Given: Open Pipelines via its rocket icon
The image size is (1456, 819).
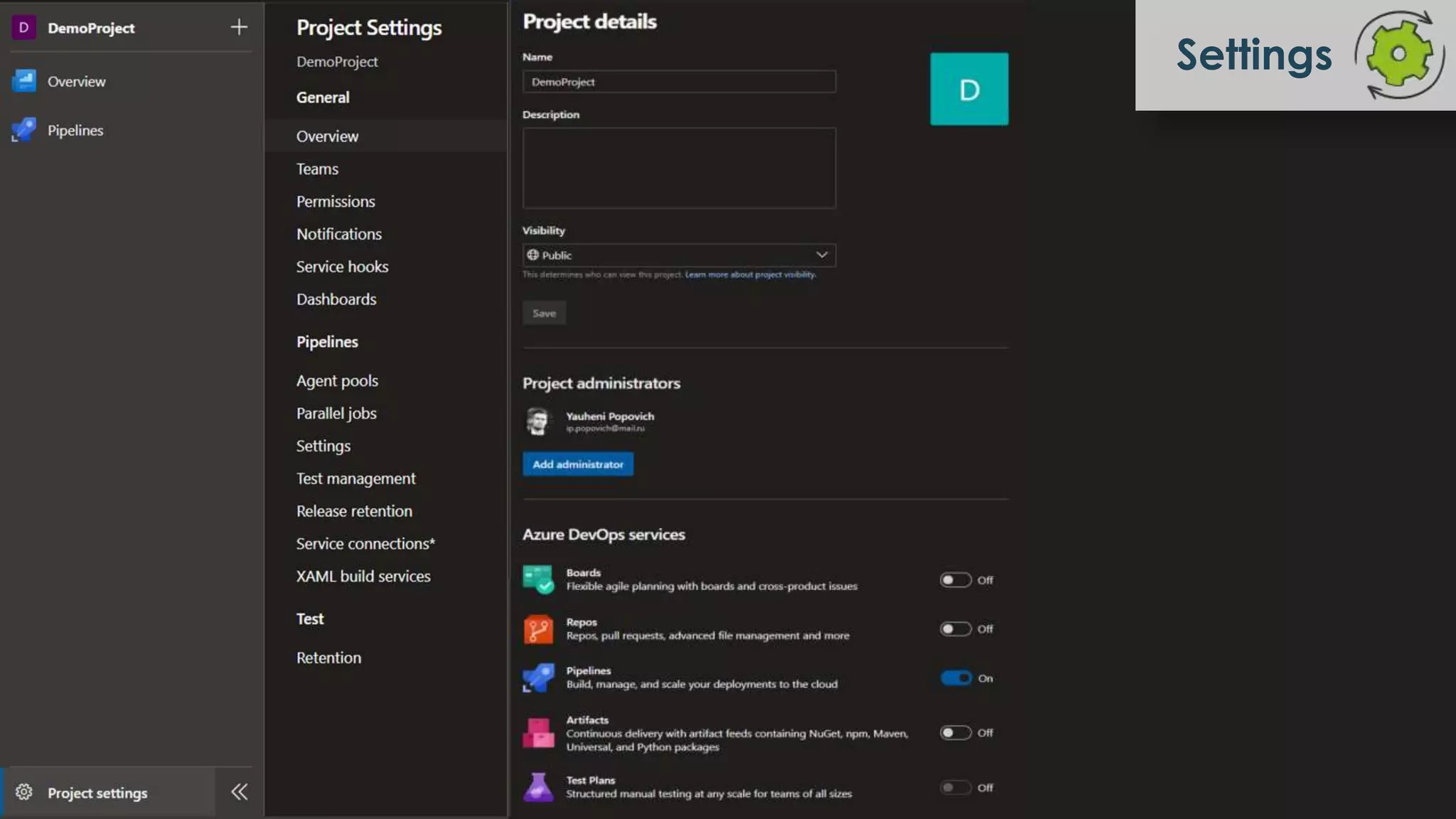Looking at the screenshot, I should click(x=24, y=130).
